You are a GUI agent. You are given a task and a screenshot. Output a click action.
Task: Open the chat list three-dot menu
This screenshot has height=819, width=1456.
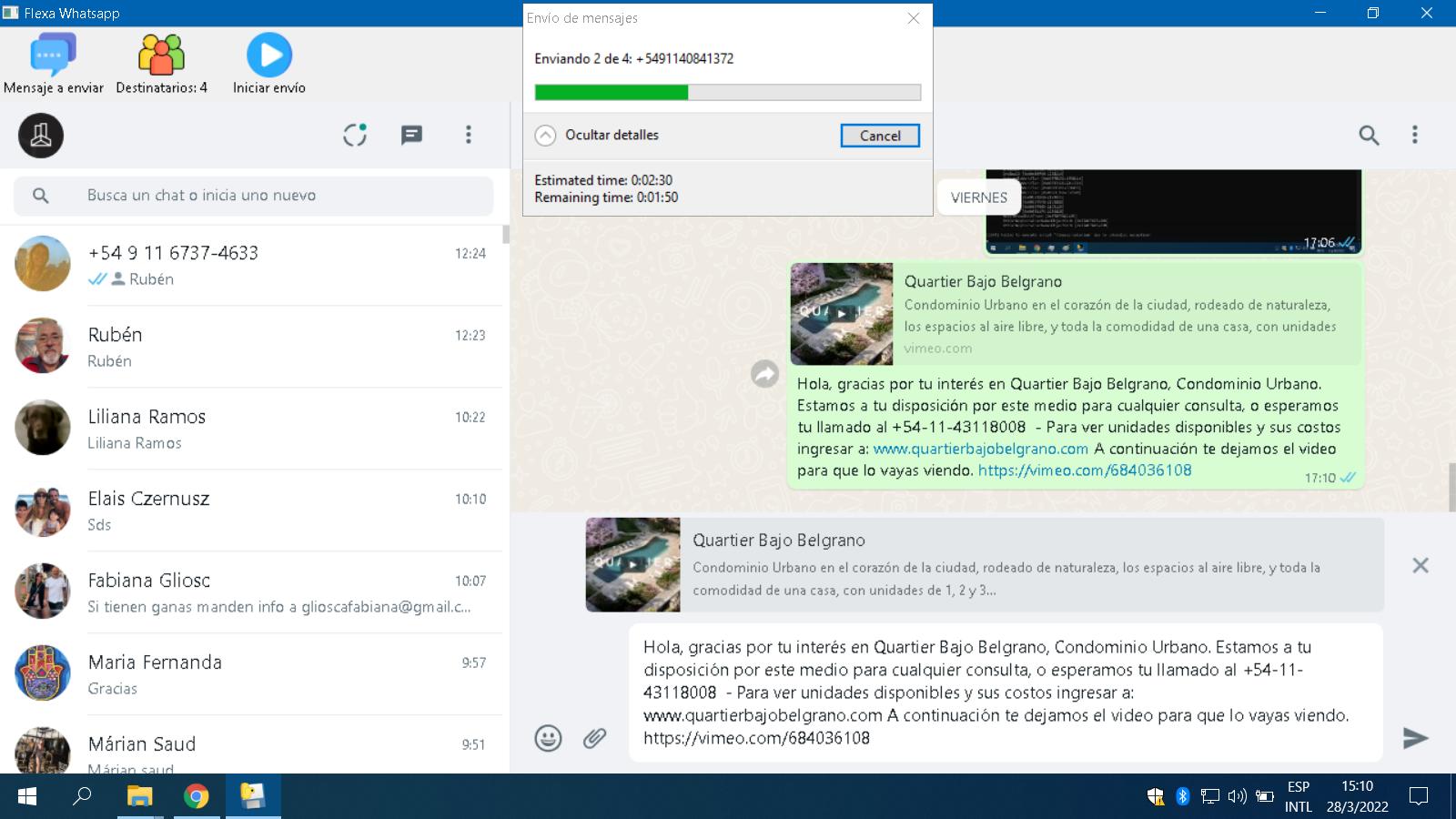[469, 135]
